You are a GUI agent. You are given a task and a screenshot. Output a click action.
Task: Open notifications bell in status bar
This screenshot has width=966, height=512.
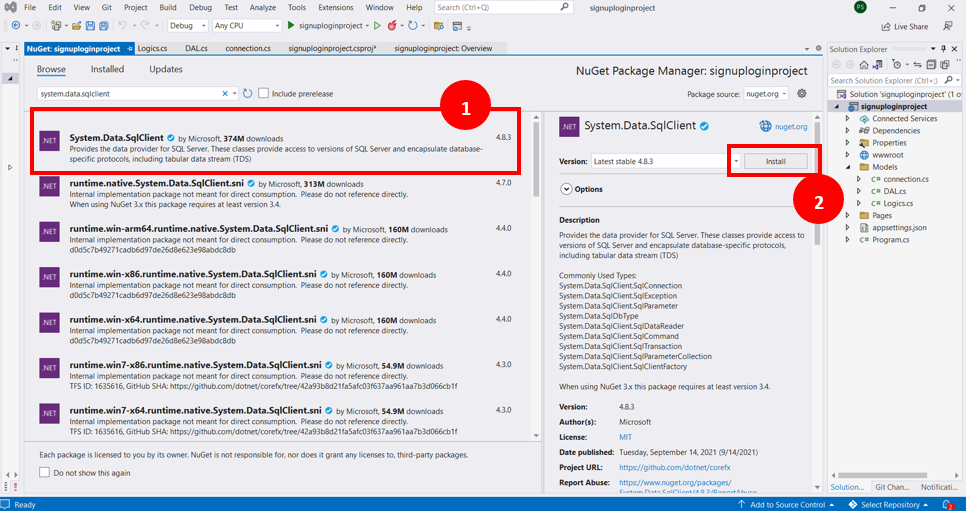pos(947,505)
